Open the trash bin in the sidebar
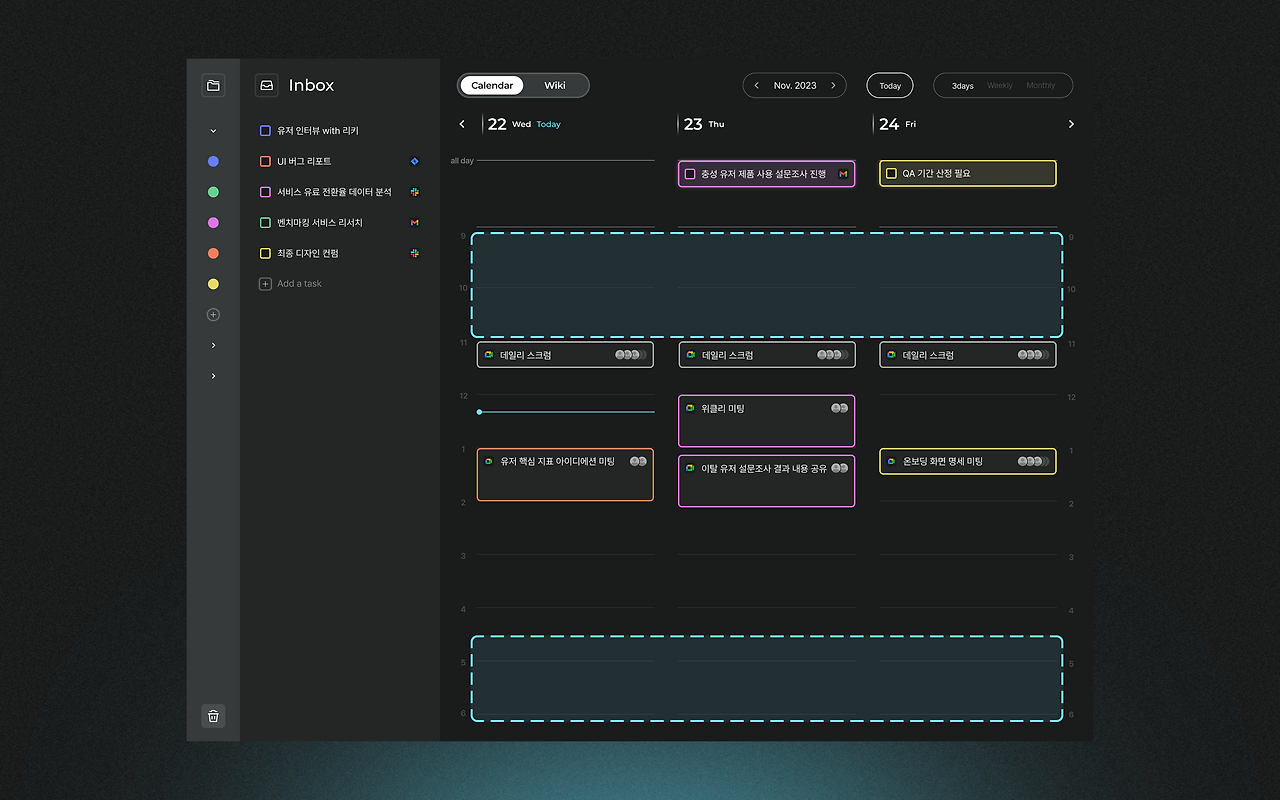 click(213, 716)
